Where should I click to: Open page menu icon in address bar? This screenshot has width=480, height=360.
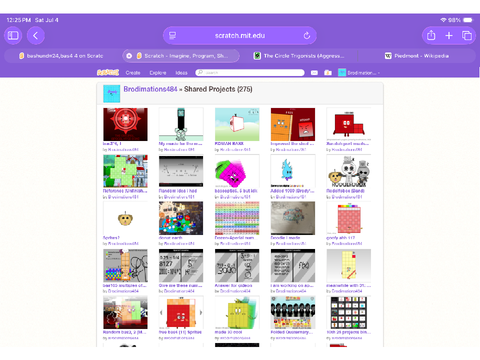click(x=173, y=35)
